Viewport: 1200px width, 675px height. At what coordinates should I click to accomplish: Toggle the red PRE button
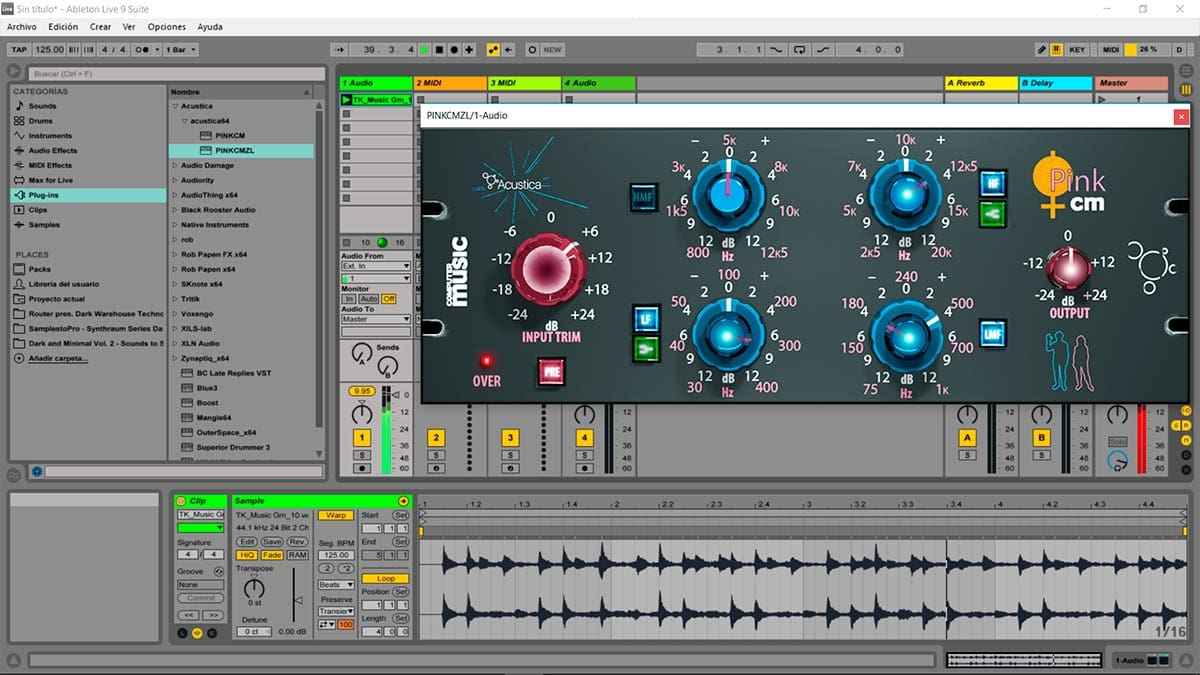point(551,372)
